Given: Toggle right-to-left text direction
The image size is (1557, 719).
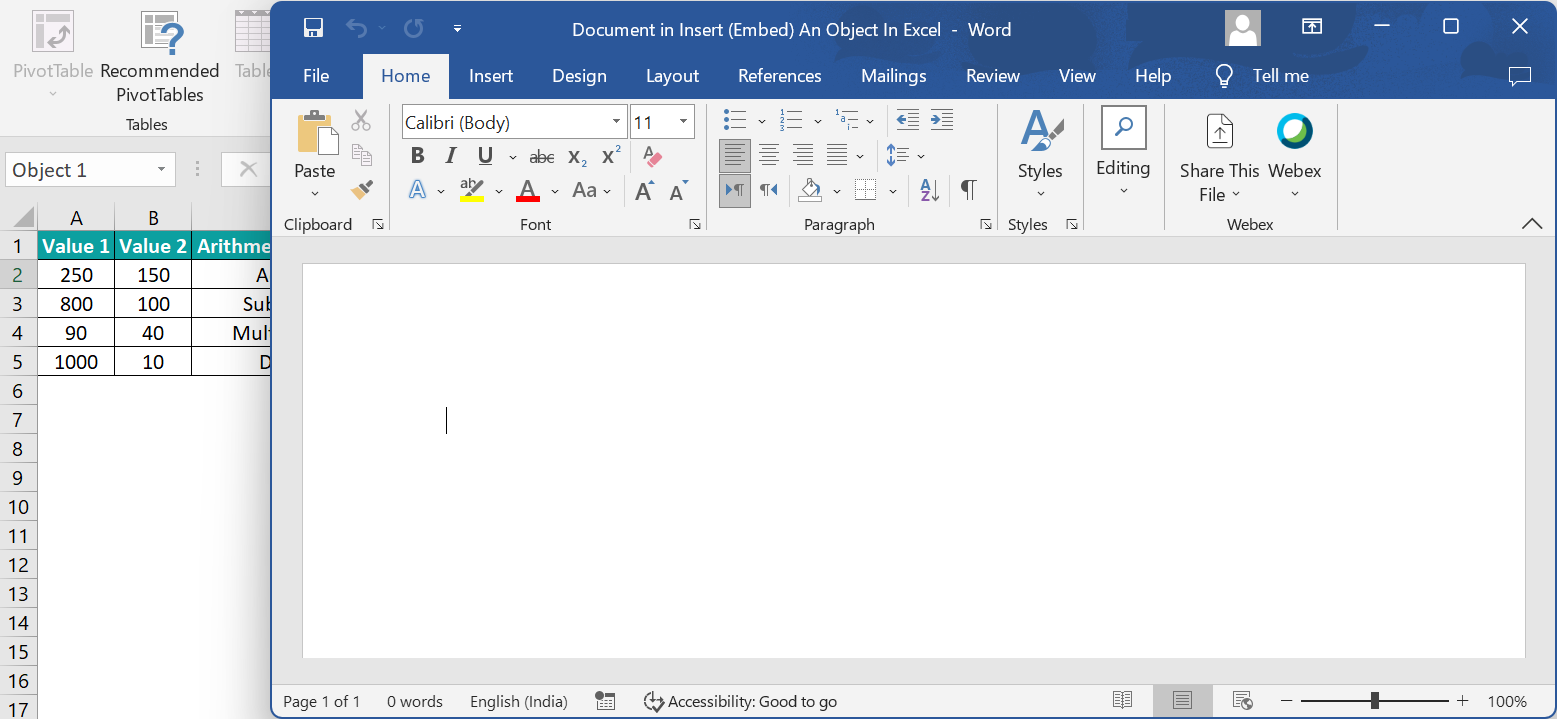Looking at the screenshot, I should [769, 189].
